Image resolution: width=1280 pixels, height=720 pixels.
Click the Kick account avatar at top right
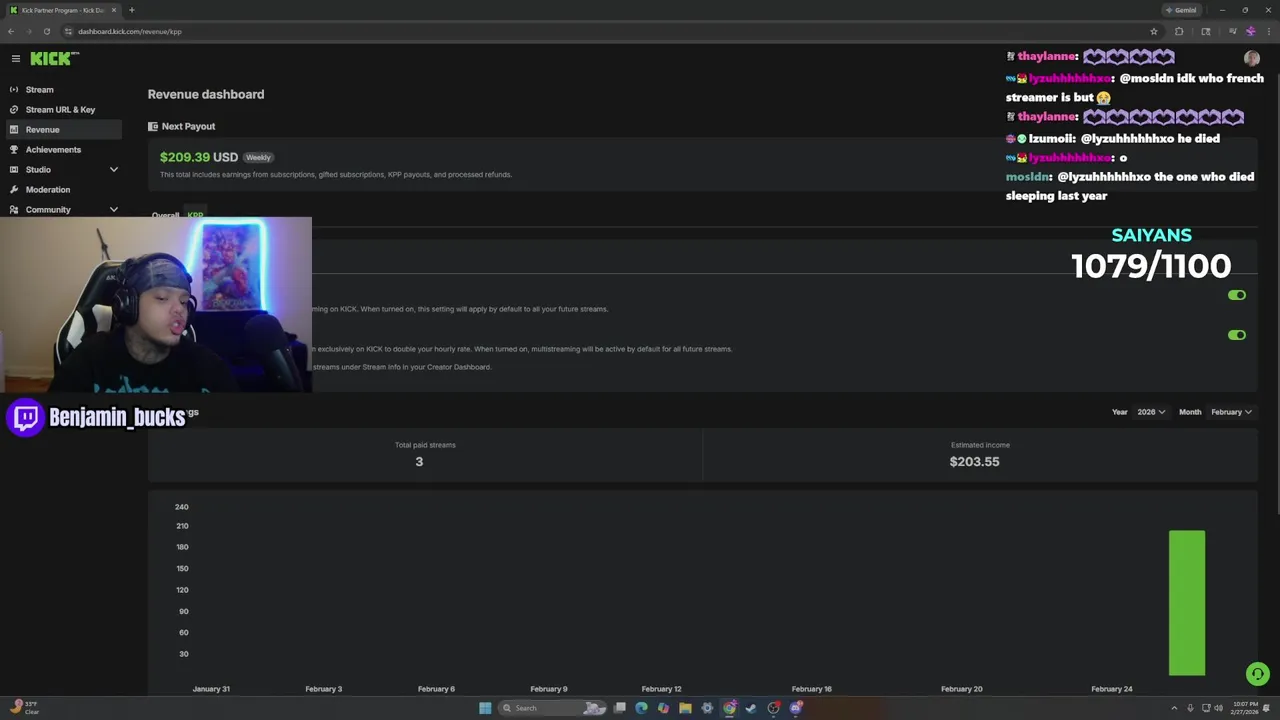(1252, 58)
